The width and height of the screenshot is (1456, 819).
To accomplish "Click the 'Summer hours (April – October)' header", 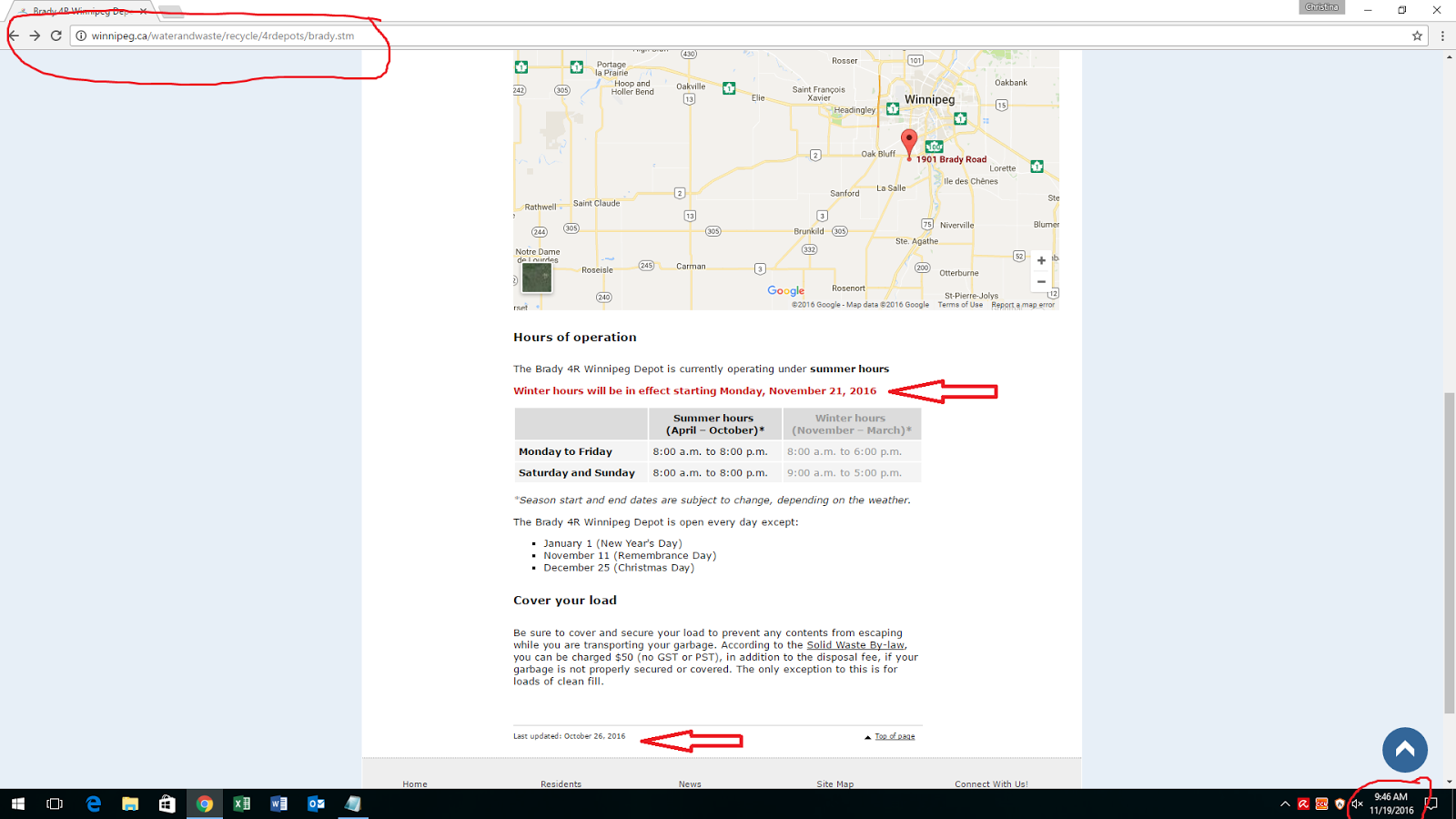I will [x=714, y=424].
